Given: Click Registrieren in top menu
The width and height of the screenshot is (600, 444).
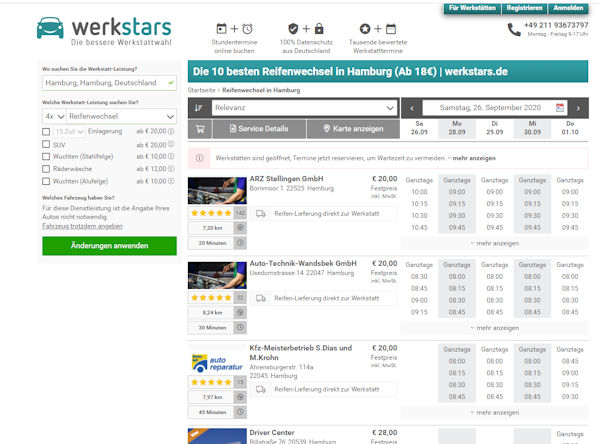Looking at the screenshot, I should (524, 8).
